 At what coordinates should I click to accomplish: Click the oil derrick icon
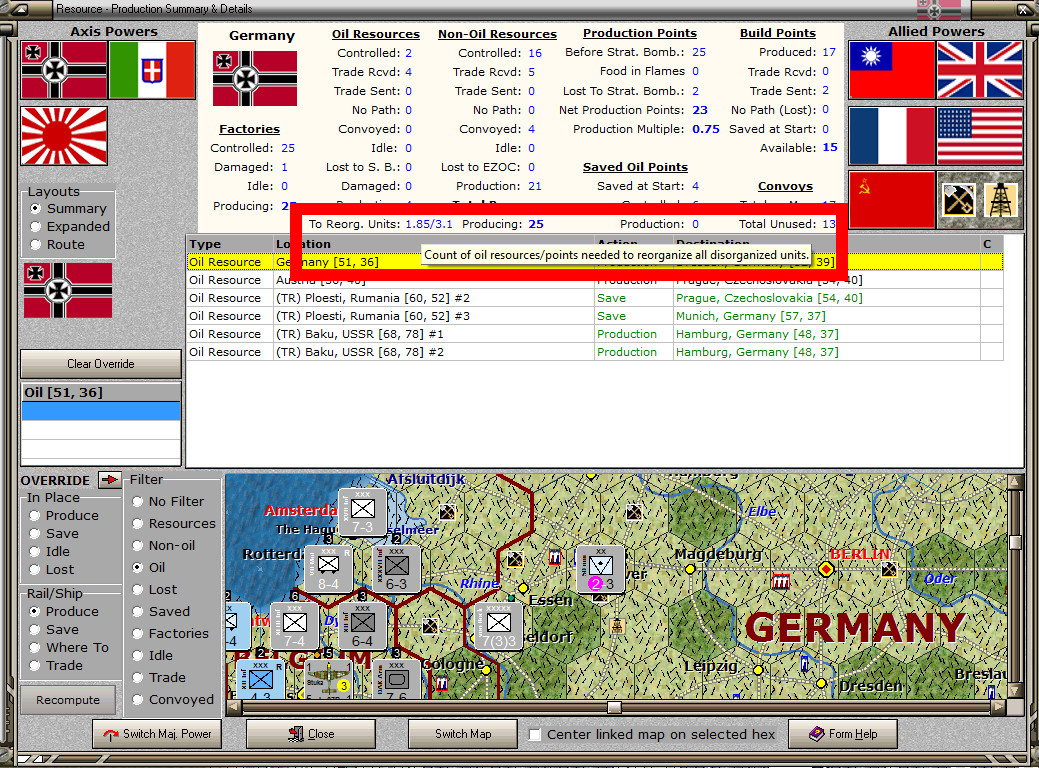pyautogui.click(x=1000, y=199)
